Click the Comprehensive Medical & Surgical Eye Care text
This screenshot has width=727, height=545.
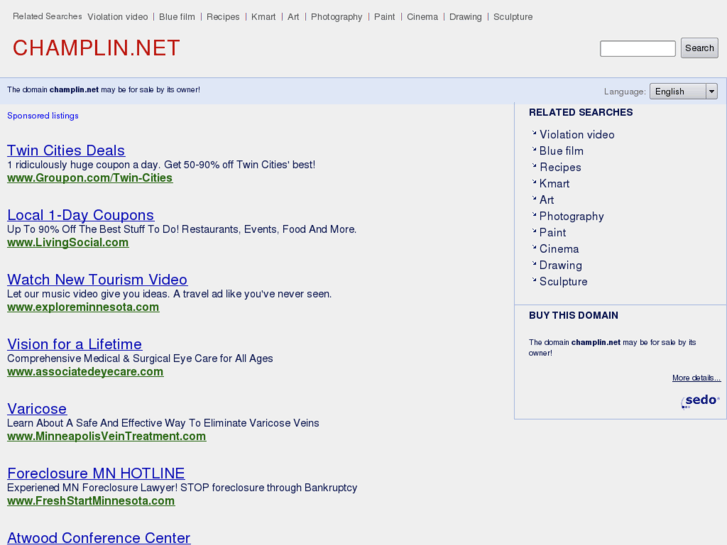(x=140, y=359)
